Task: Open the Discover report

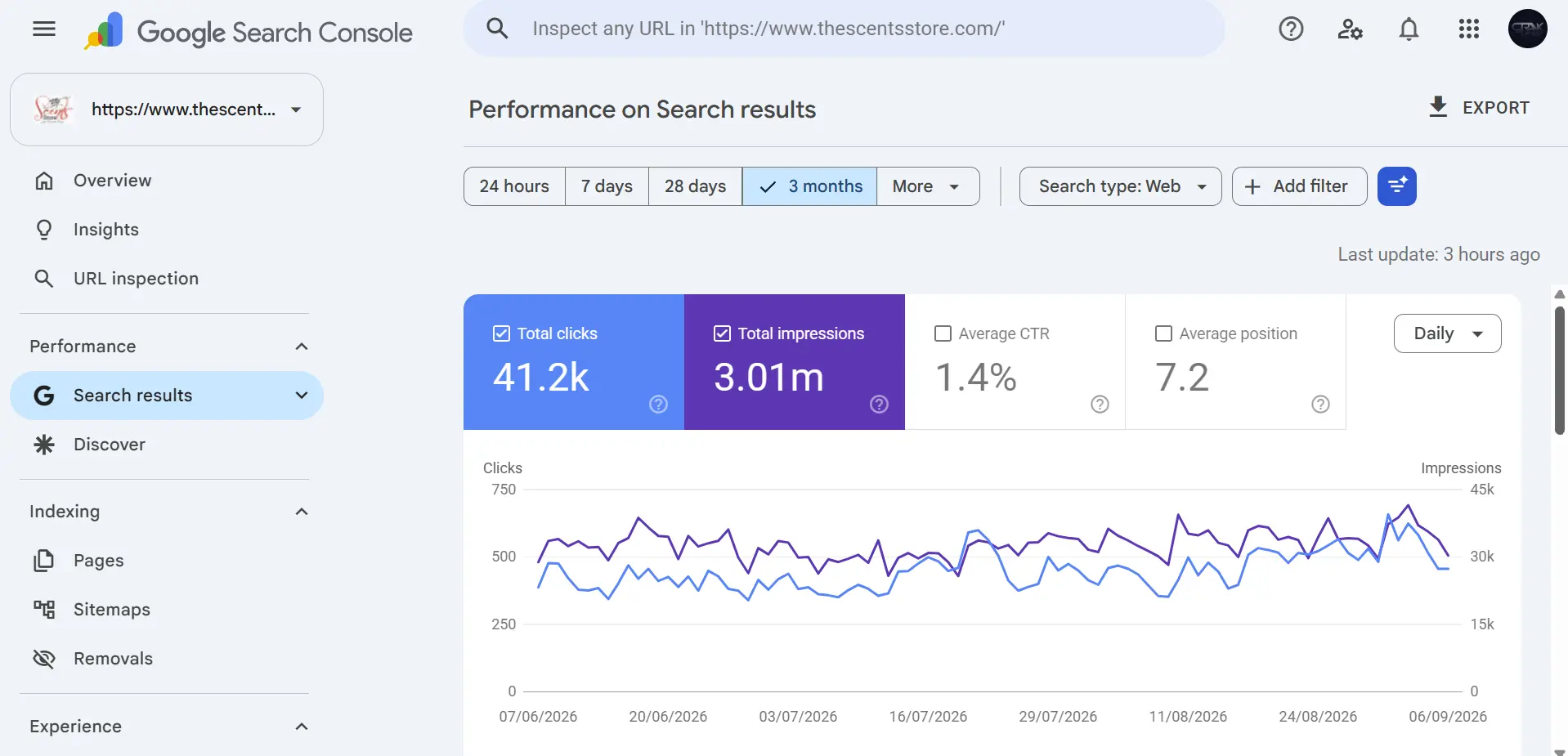Action: (167, 445)
